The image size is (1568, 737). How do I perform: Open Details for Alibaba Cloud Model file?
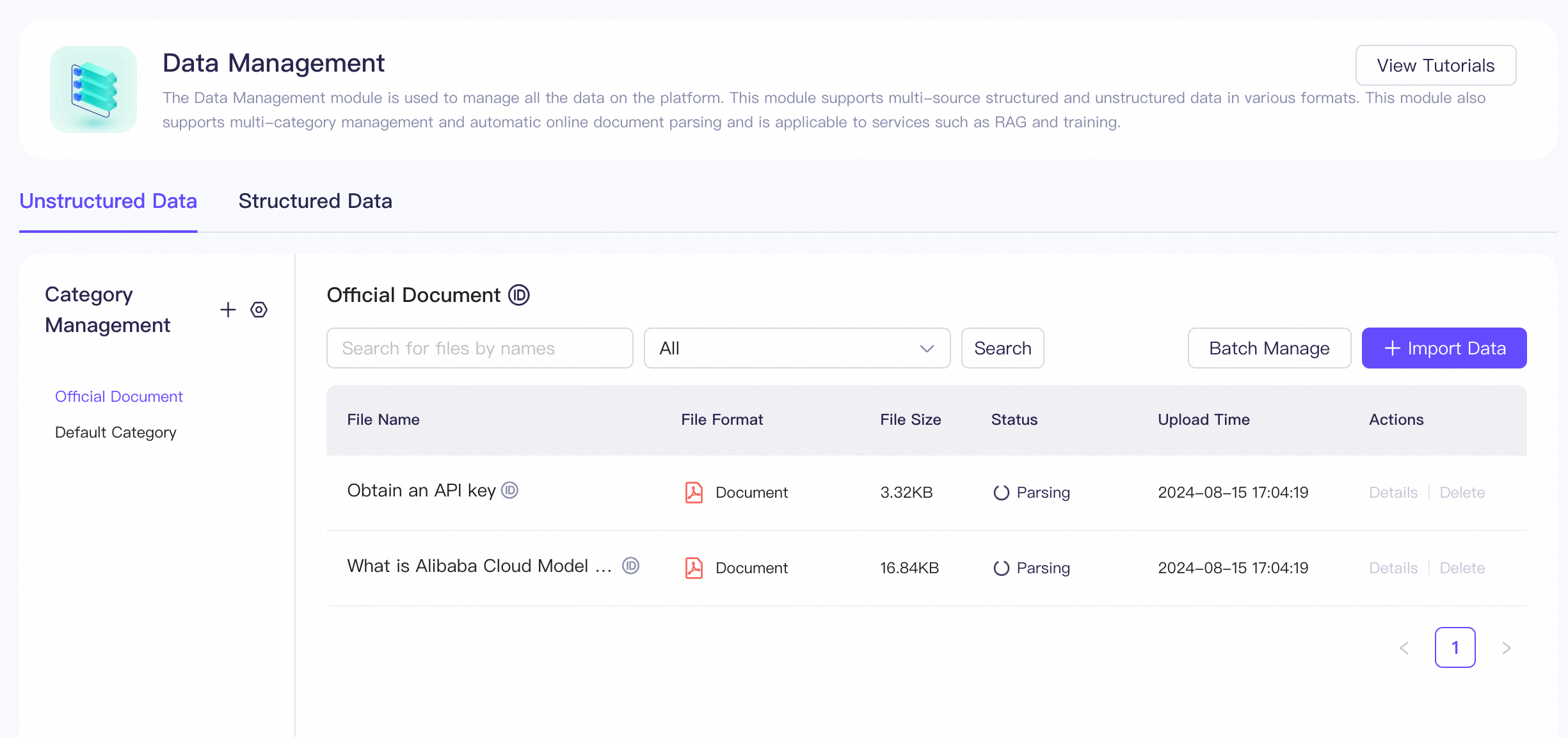point(1393,568)
